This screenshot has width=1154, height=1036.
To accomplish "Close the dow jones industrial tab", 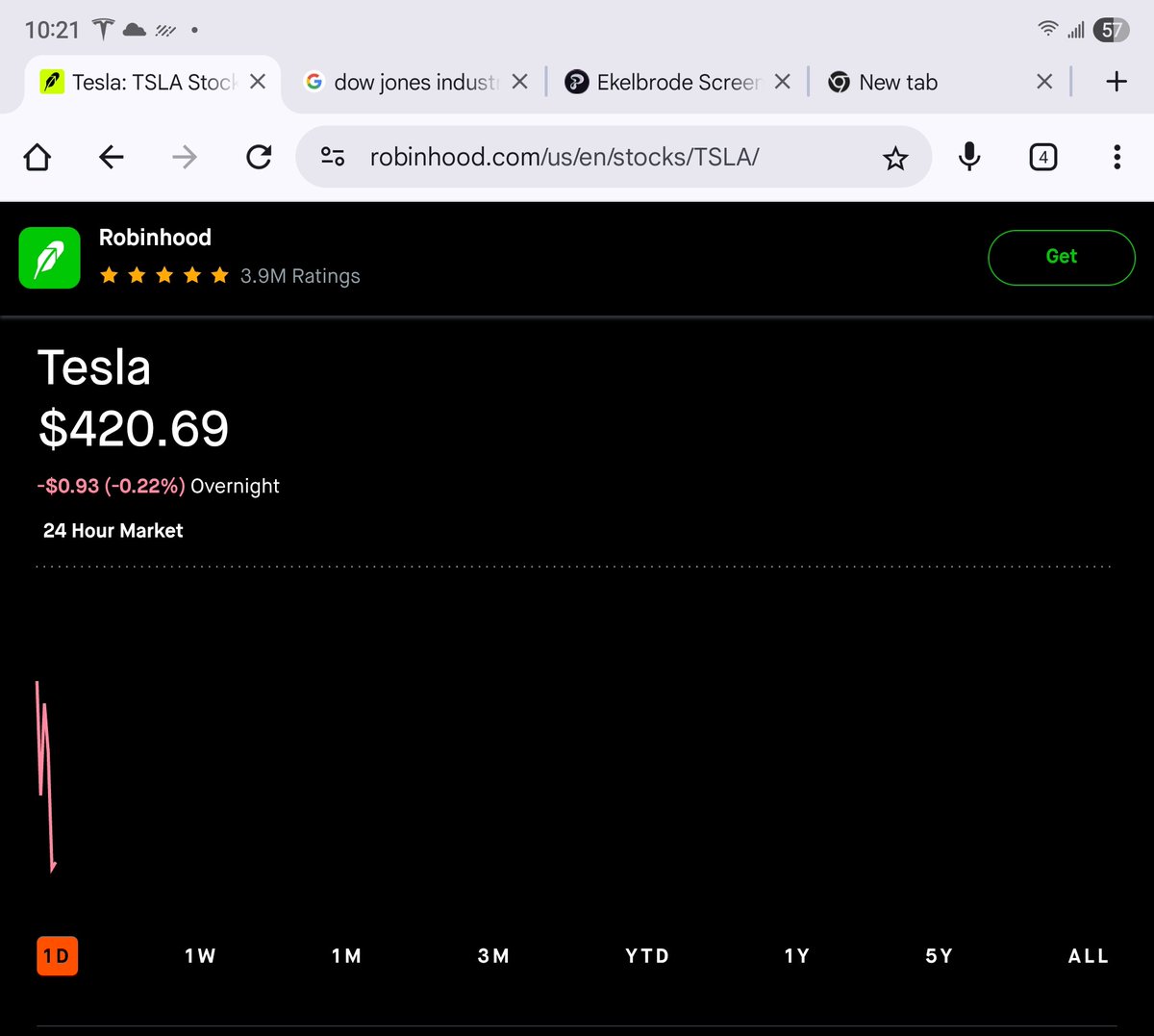I will click(520, 82).
